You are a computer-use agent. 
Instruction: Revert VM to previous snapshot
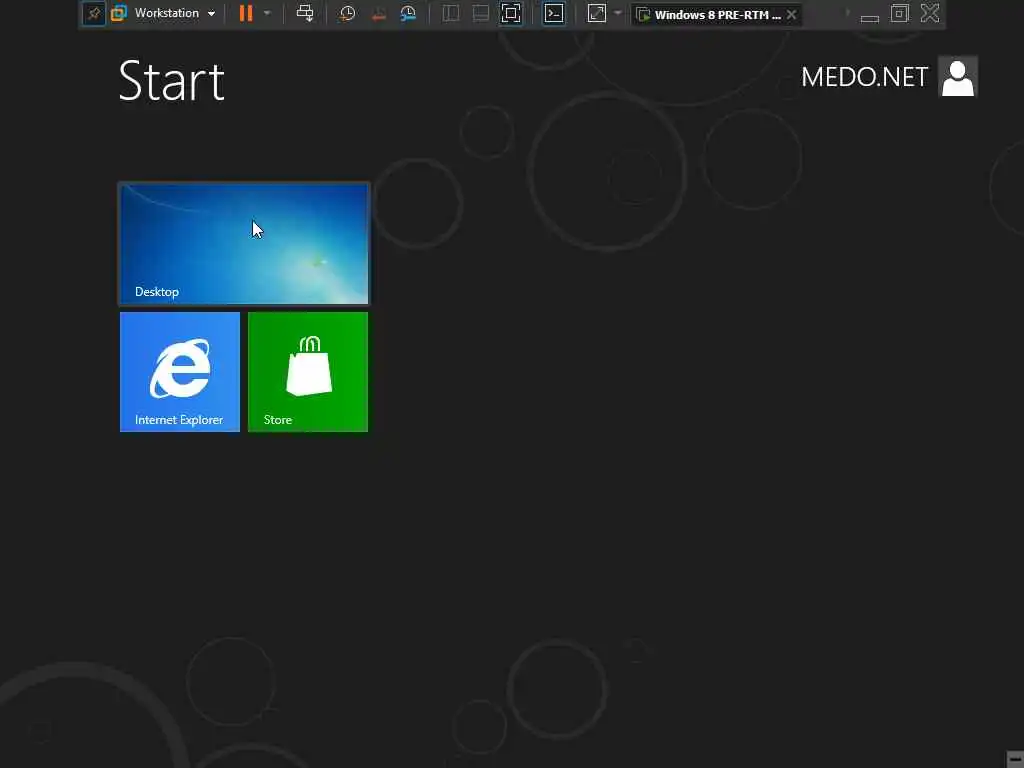pyautogui.click(x=378, y=14)
